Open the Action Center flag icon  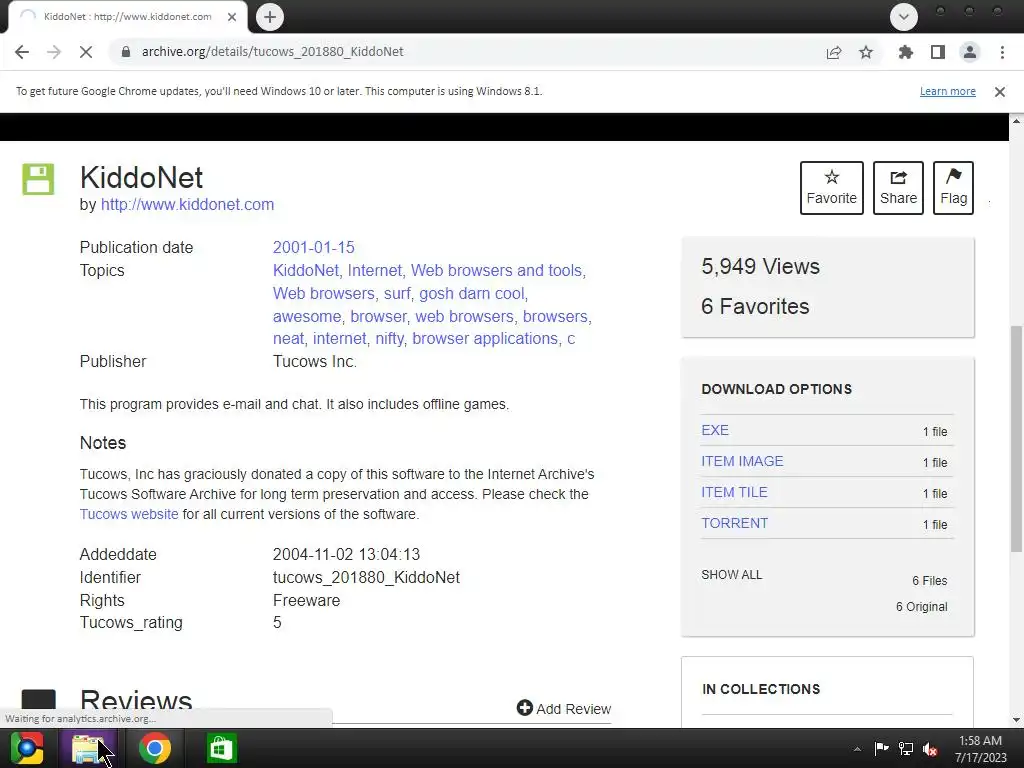(x=881, y=748)
